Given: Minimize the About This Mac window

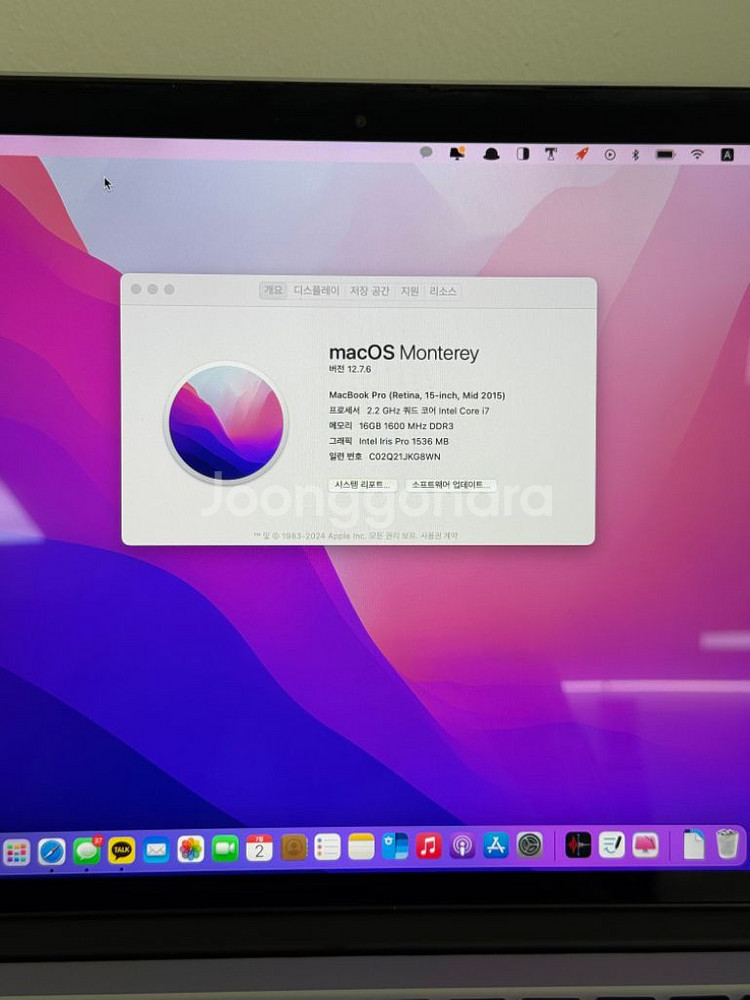Looking at the screenshot, I should tap(152, 289).
